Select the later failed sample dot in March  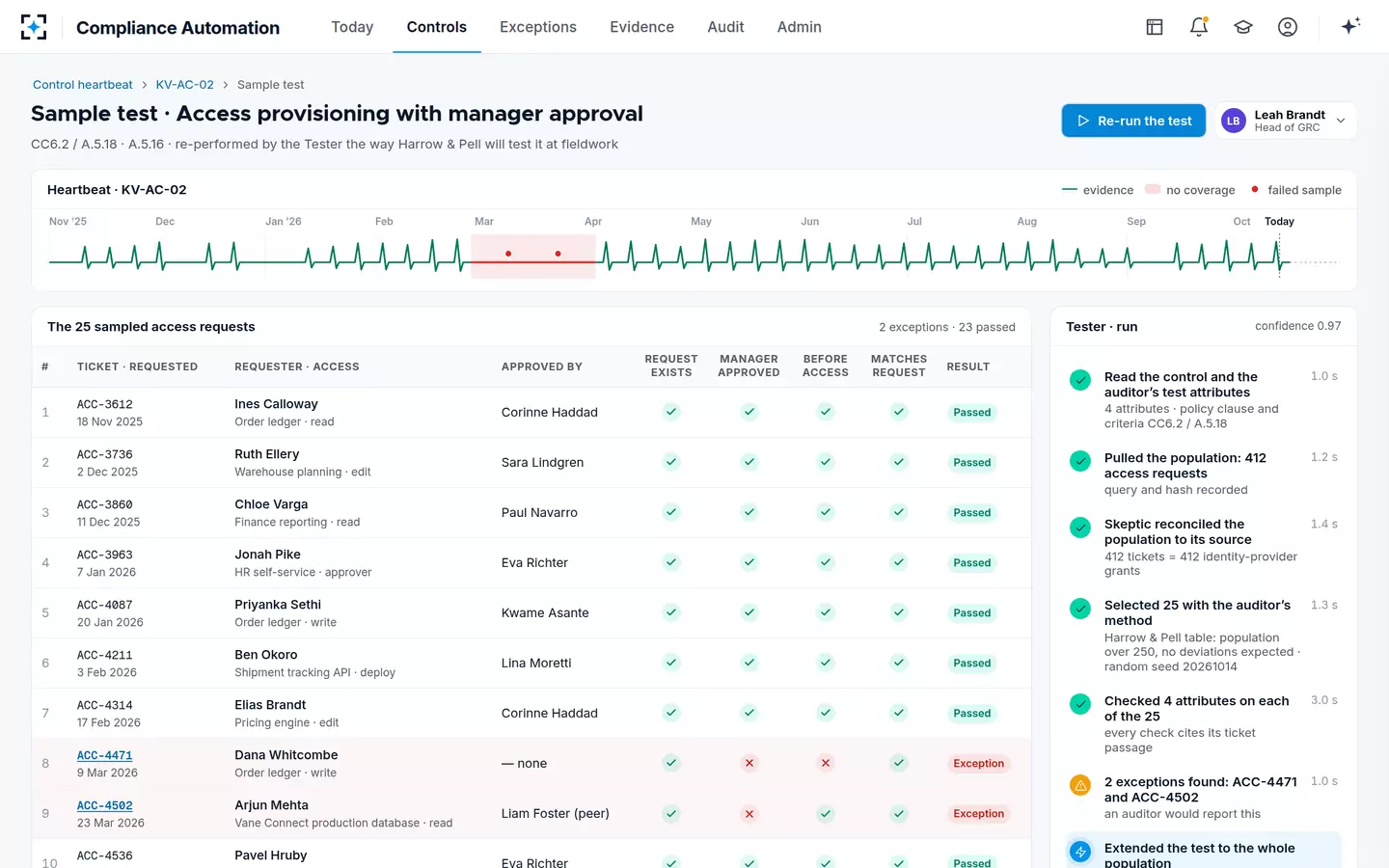(x=558, y=254)
